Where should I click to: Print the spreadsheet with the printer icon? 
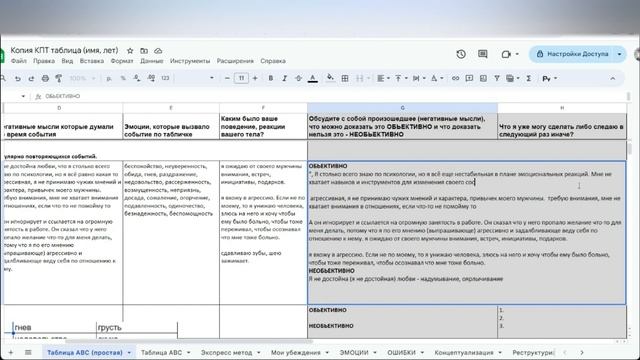[x=45, y=78]
